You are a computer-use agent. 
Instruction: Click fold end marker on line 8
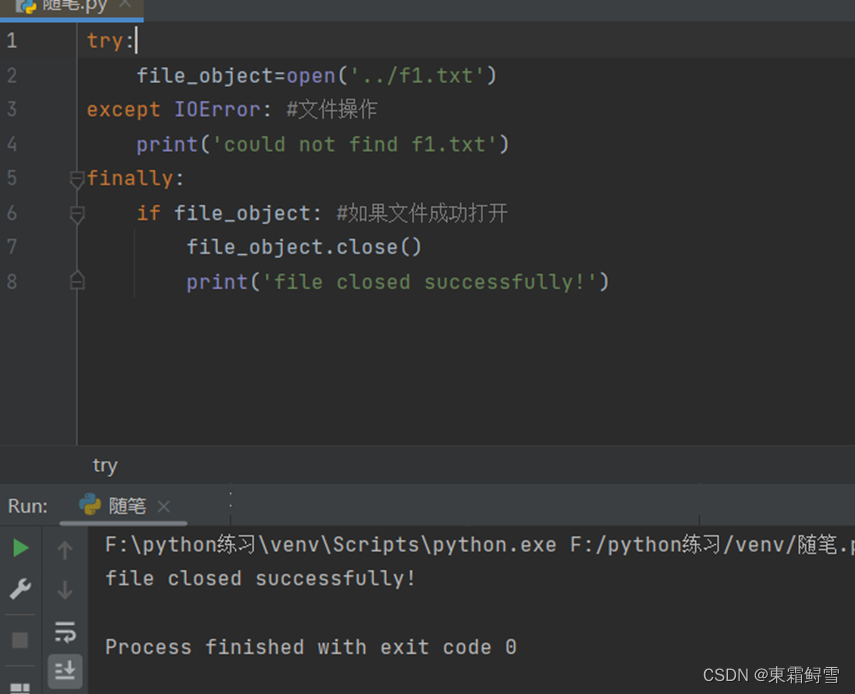[77, 280]
